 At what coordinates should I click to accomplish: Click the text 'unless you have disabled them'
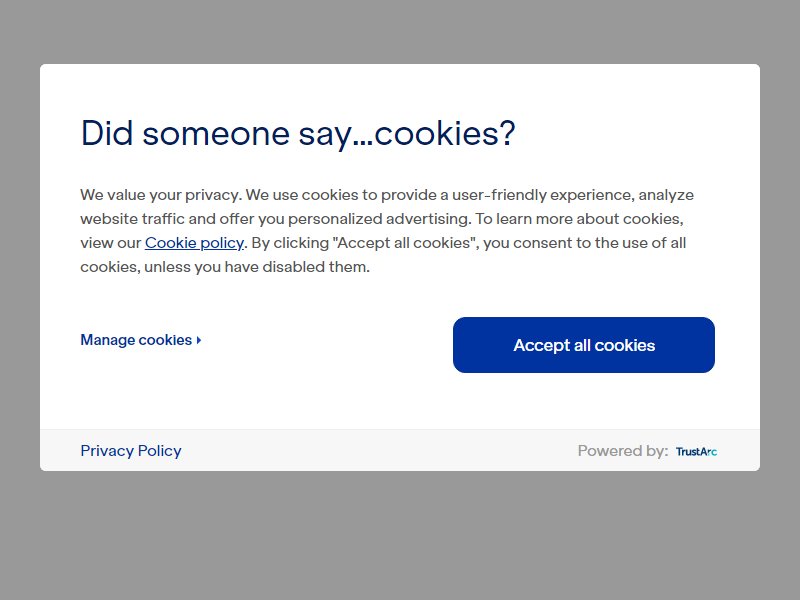click(x=256, y=267)
